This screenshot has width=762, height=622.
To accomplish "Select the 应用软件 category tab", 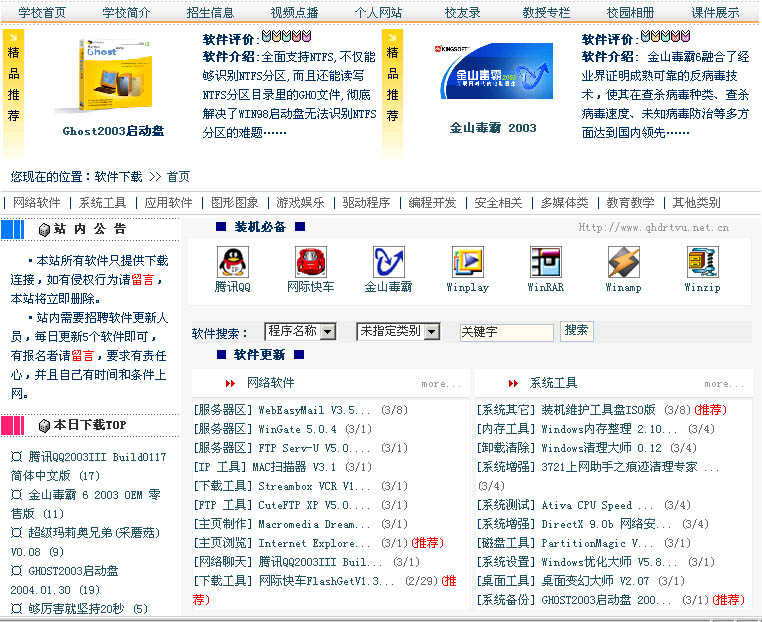I will pos(169,203).
